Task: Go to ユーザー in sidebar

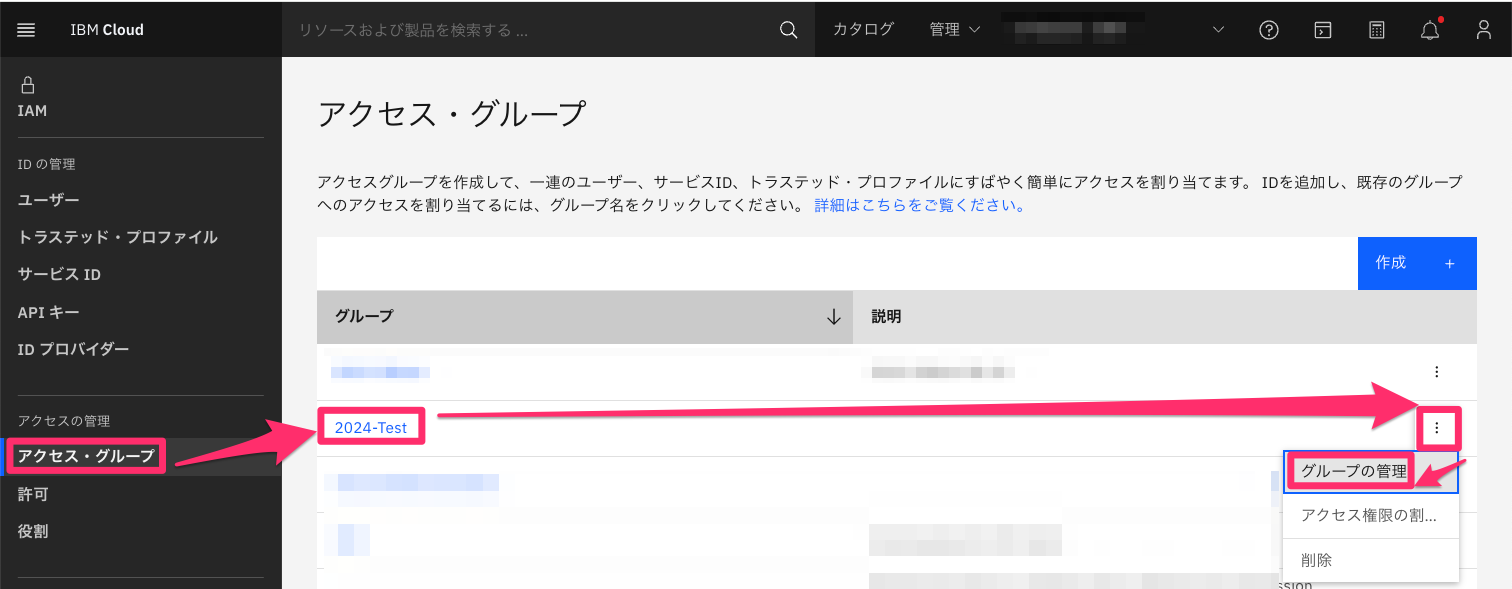Action: pos(49,200)
